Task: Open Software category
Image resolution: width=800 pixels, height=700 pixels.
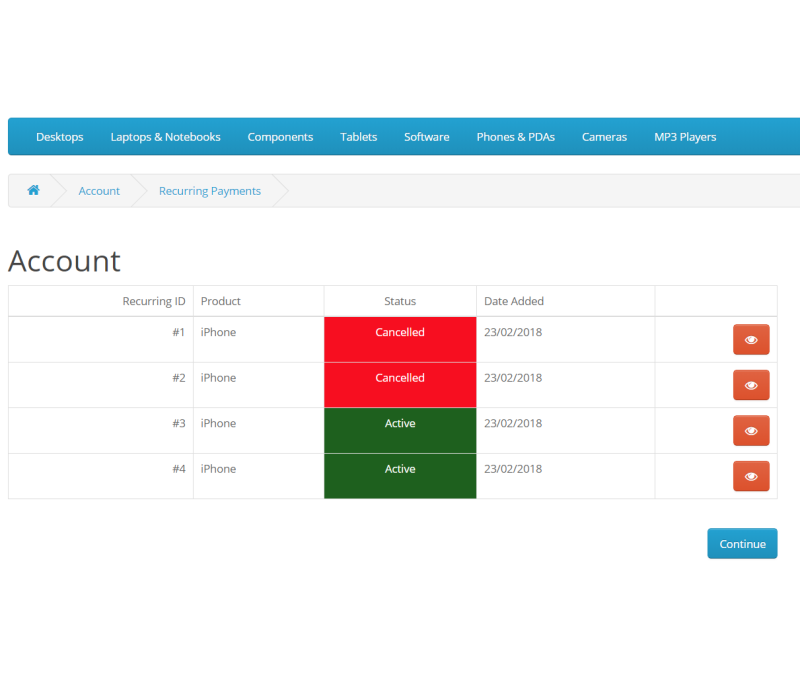Action: pos(426,137)
